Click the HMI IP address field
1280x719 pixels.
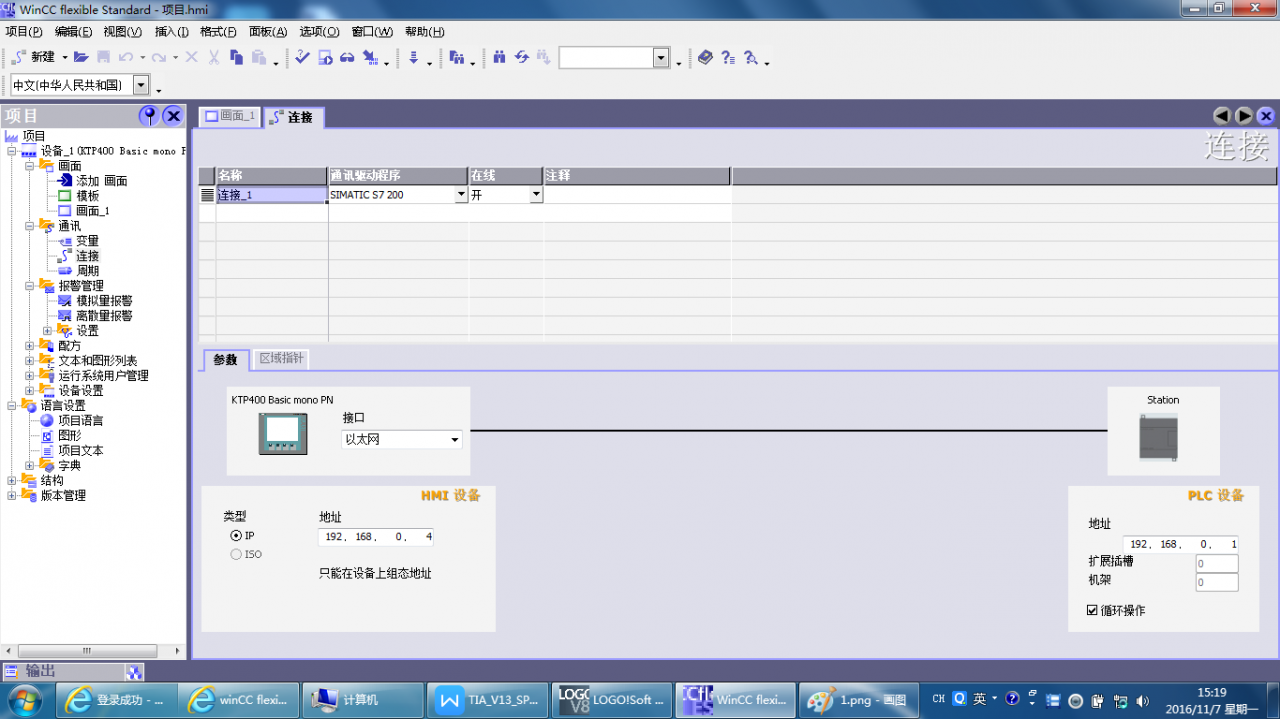tap(376, 537)
